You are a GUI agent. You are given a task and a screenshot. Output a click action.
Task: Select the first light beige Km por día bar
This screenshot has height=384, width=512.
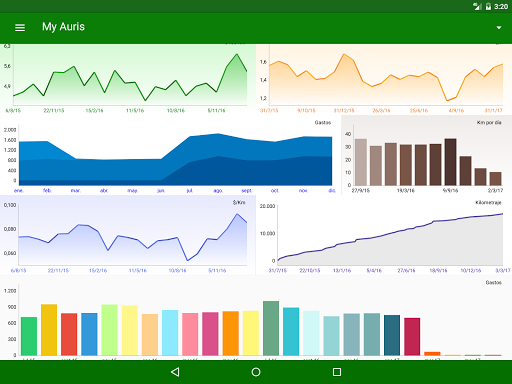[x=361, y=162]
